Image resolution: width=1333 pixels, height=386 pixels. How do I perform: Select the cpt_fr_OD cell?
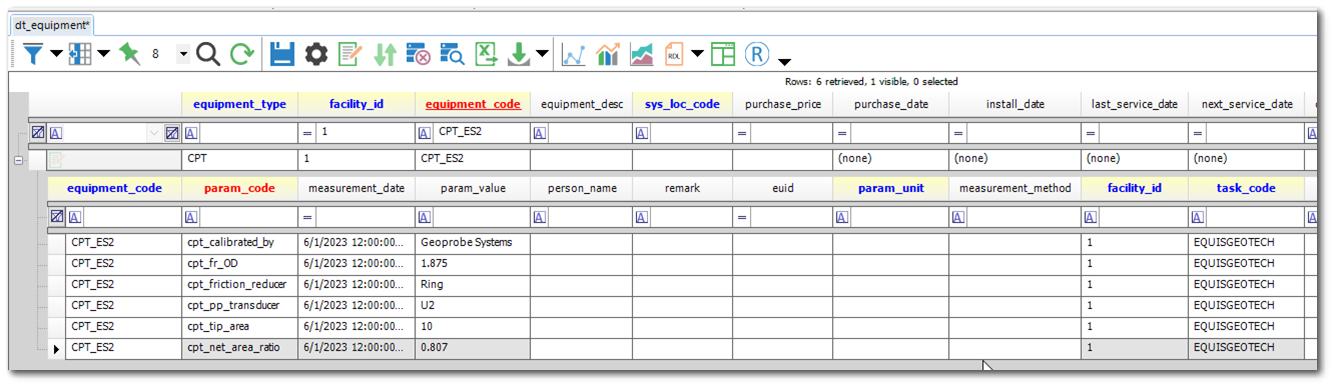coord(240,263)
